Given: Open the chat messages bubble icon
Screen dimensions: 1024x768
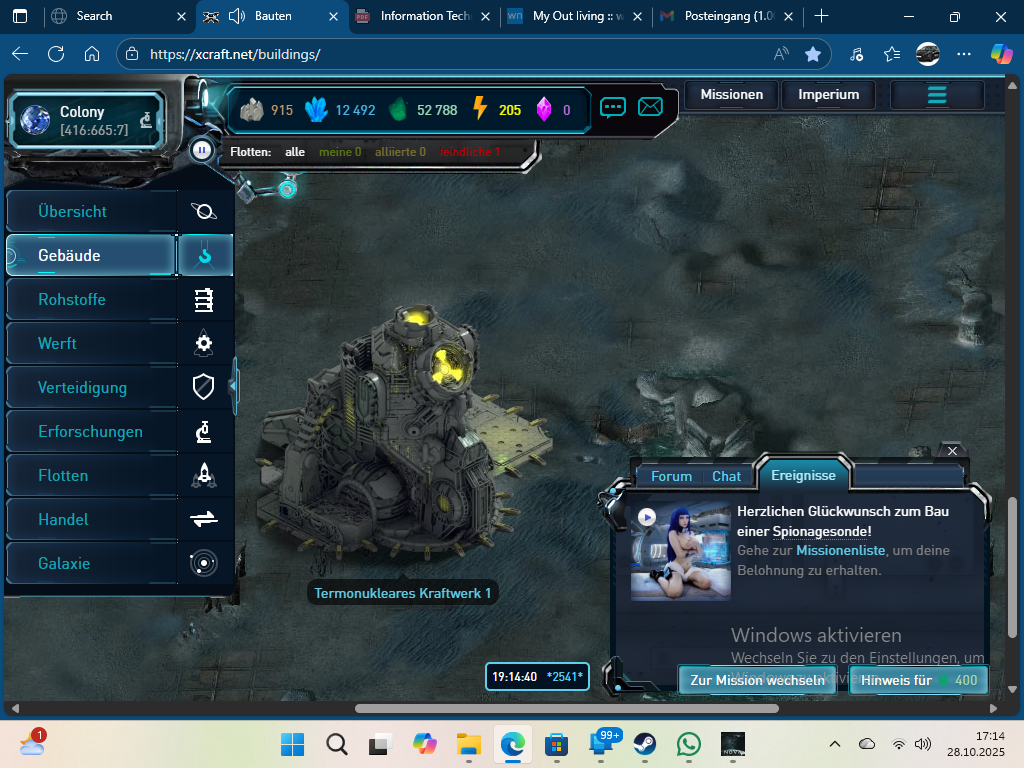Looking at the screenshot, I should (613, 107).
